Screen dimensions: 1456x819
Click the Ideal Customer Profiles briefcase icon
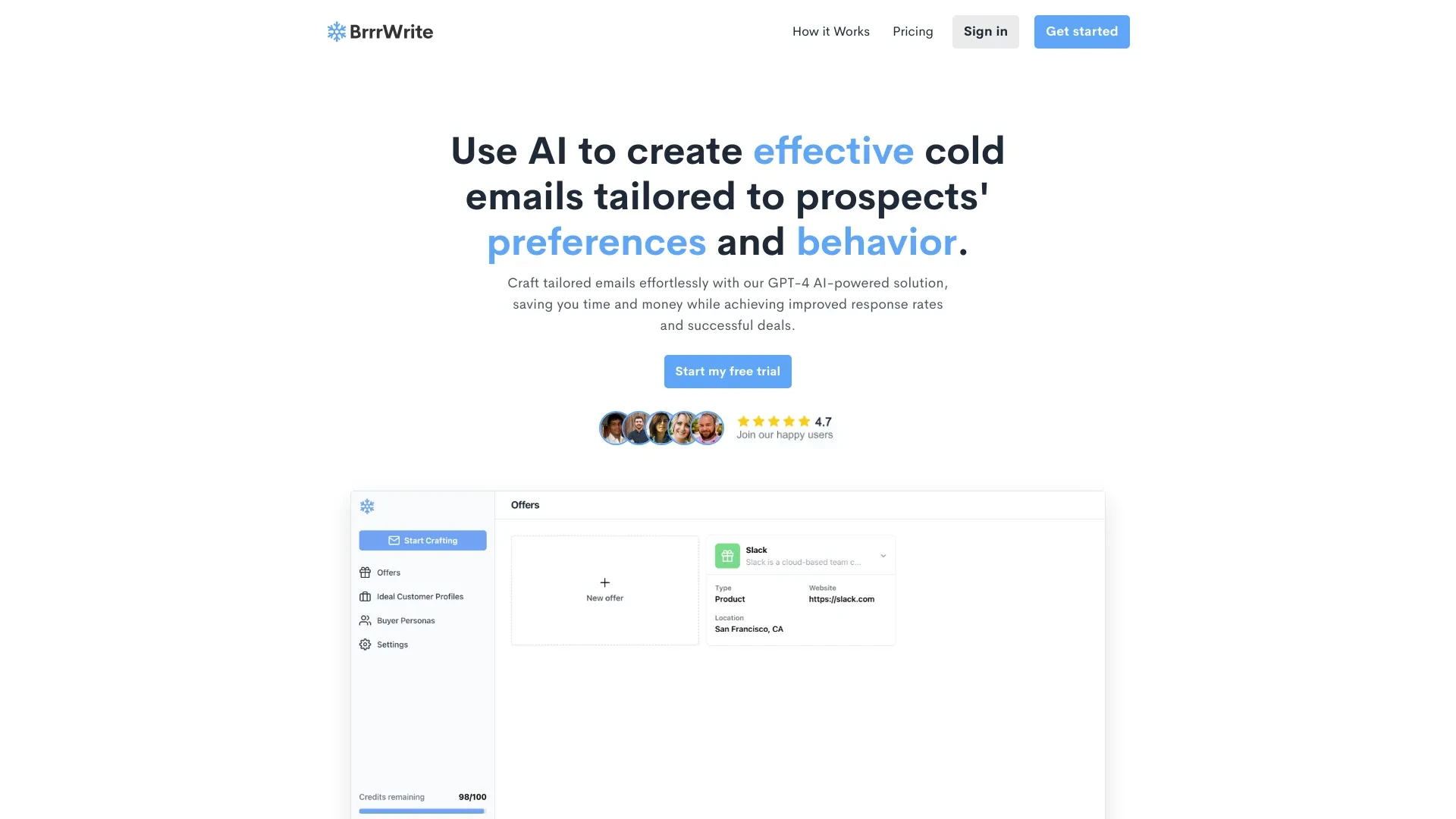[365, 596]
